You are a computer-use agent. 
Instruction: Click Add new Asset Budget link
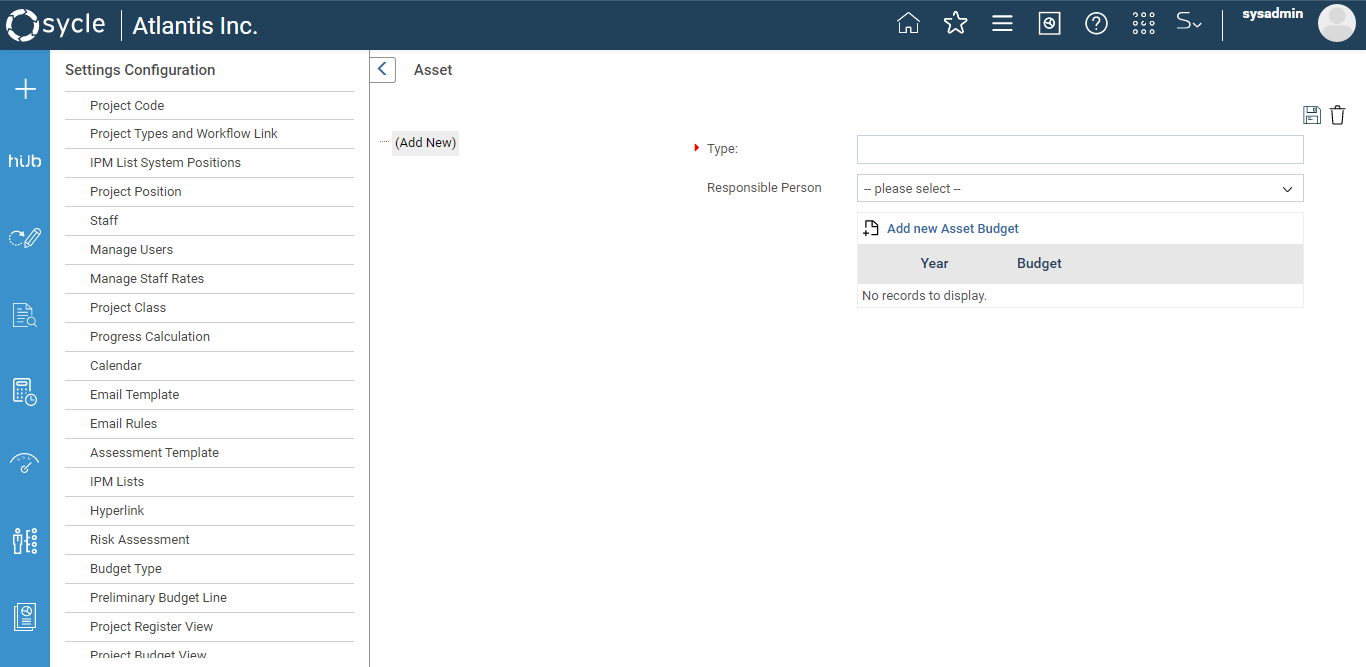point(953,229)
